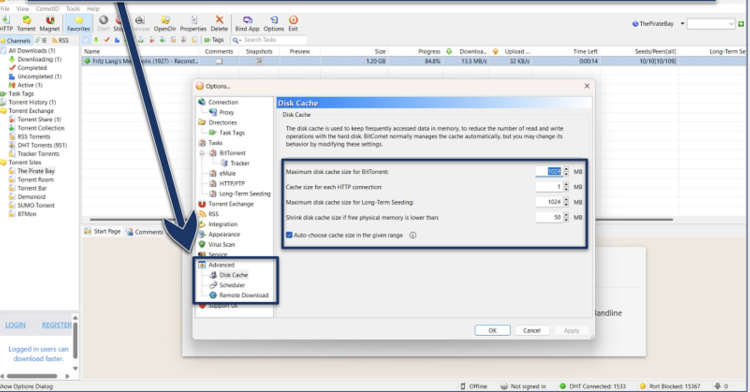
Task: Click OK in the Options dialog
Action: click(x=492, y=330)
